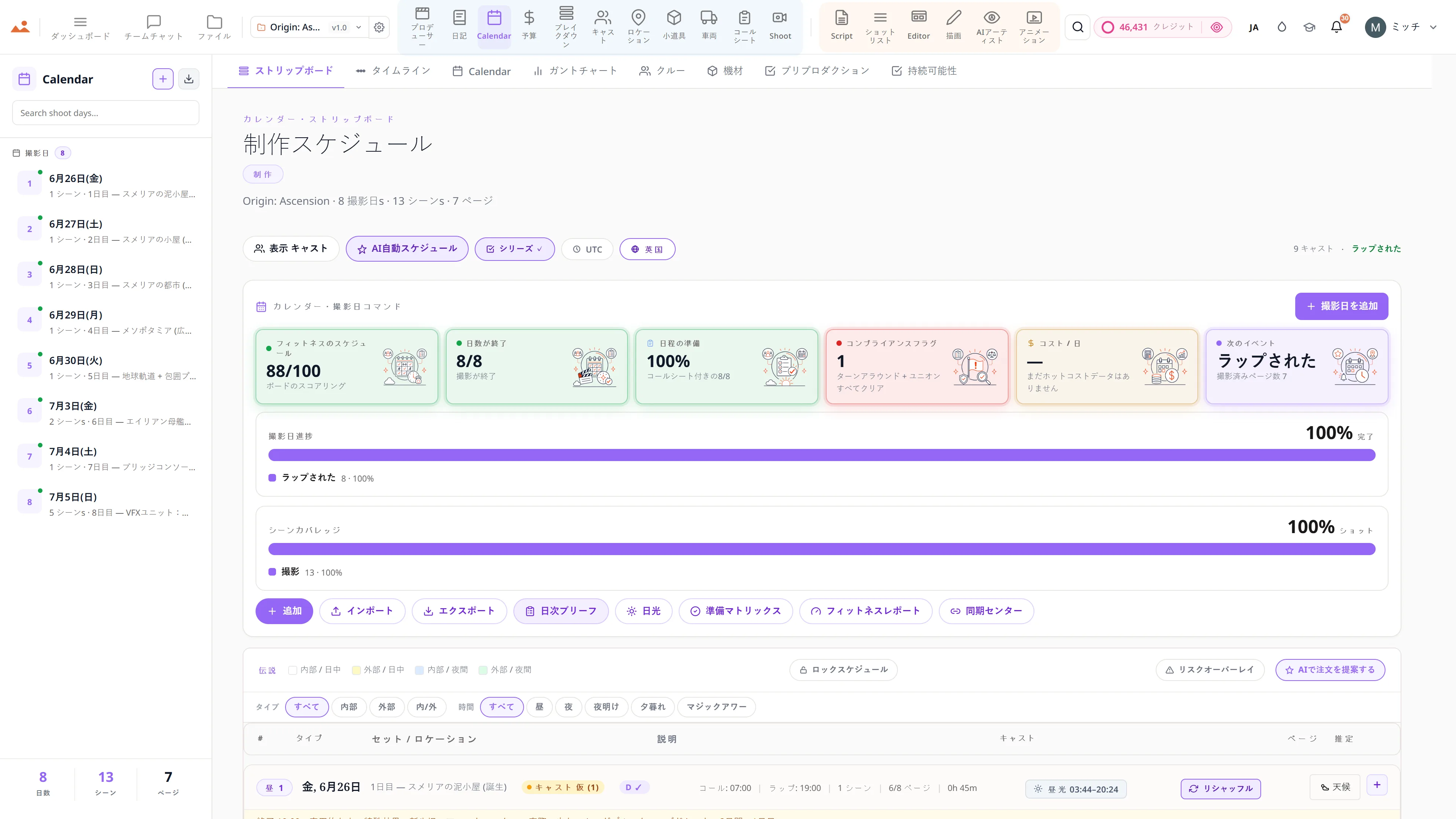Screen dimensions: 1456x819
Task: Click the リシャッフル button
Action: coord(1220,789)
